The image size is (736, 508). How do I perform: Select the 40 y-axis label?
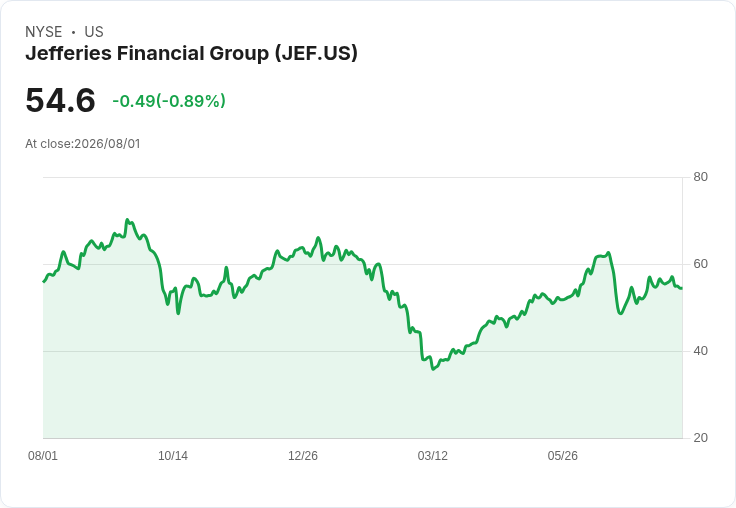click(700, 351)
